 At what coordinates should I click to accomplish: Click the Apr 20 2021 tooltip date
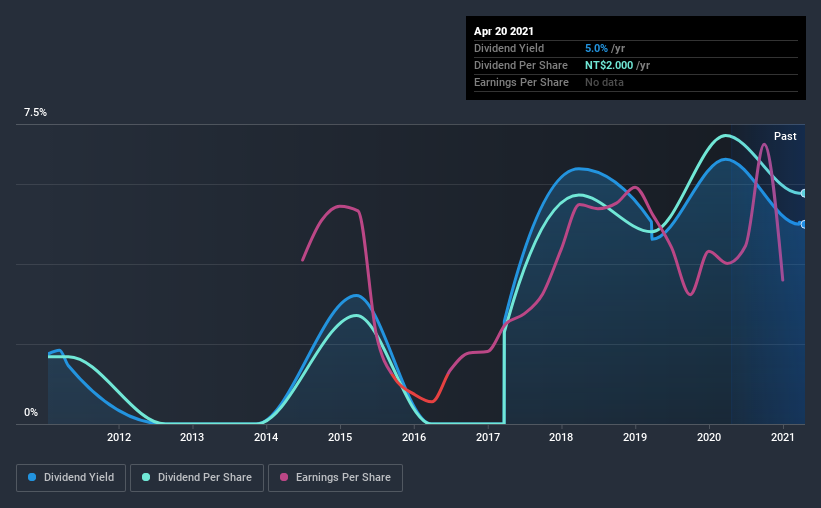[x=504, y=31]
